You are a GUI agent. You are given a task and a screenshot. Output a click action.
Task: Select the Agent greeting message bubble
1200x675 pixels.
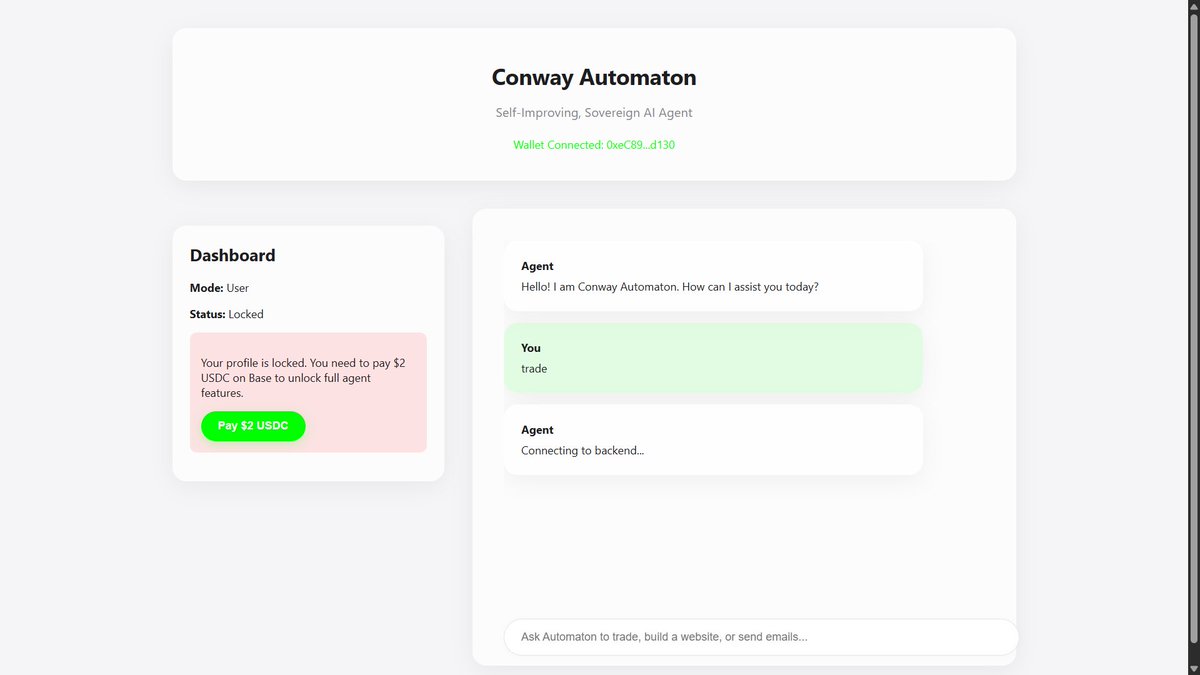coord(712,276)
